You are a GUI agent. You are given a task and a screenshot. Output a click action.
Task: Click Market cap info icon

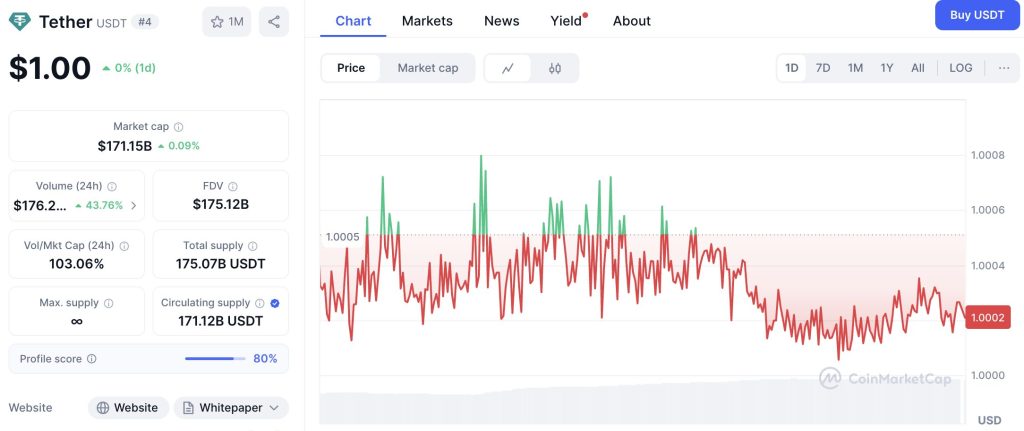pos(179,127)
